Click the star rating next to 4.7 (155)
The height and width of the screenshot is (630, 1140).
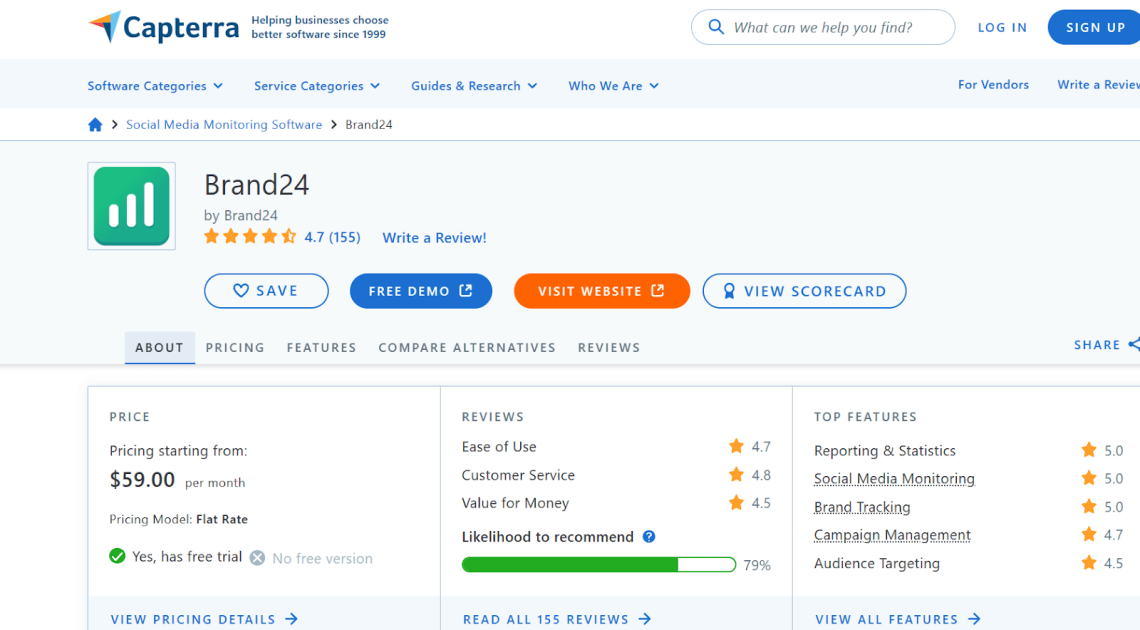pyautogui.click(x=249, y=236)
